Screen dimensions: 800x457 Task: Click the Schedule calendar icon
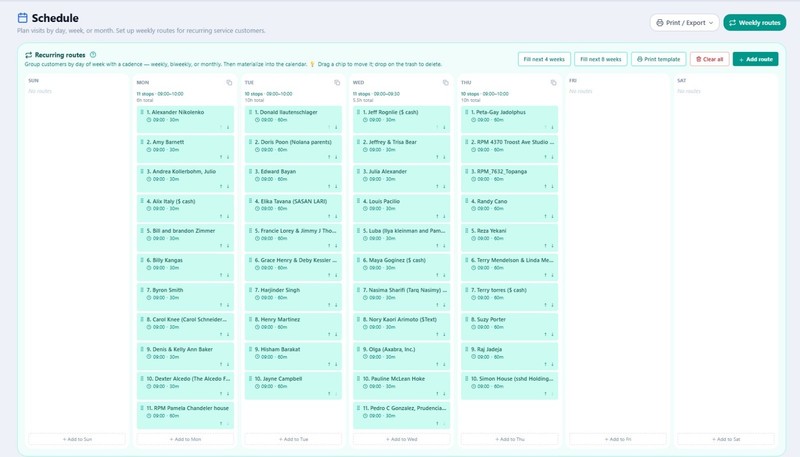point(22,18)
